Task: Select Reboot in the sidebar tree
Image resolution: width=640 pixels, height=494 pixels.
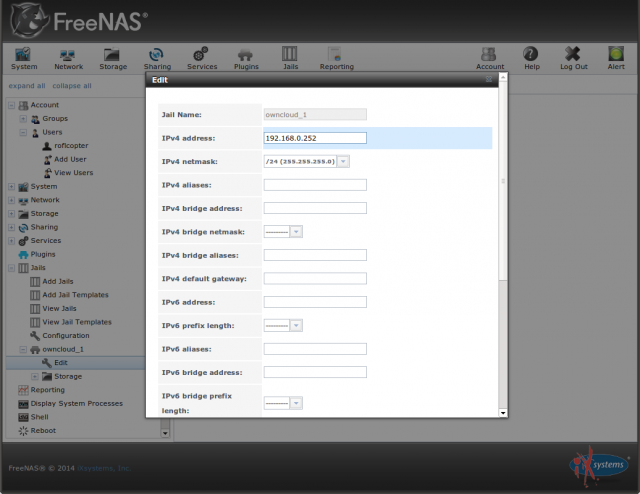Action: (43, 430)
